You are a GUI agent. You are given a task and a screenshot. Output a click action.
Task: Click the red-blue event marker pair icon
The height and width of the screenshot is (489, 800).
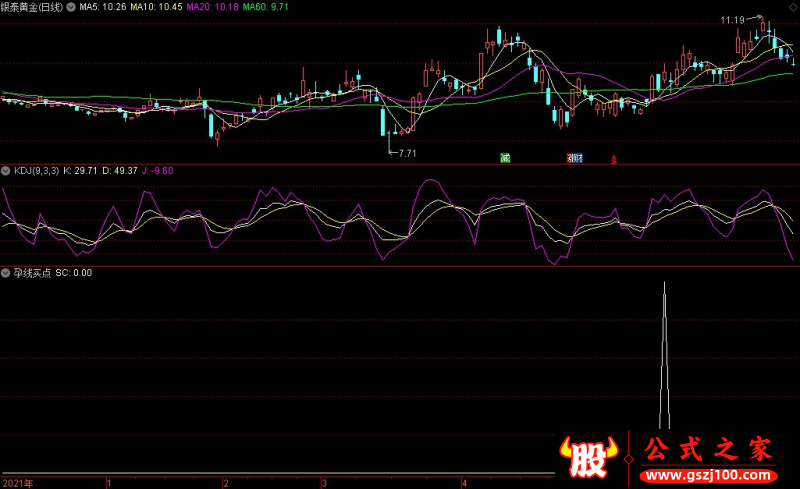click(574, 158)
